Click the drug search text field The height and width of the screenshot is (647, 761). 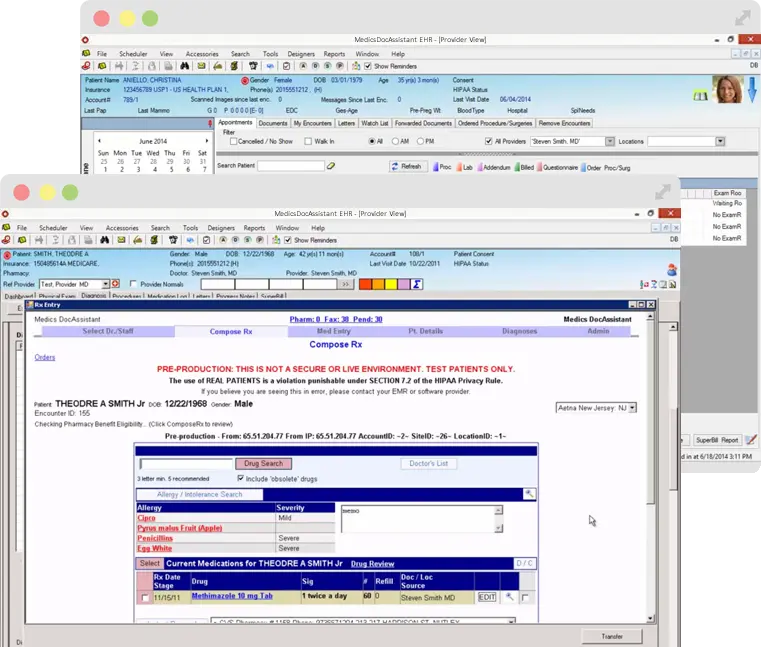pyautogui.click(x=186, y=464)
